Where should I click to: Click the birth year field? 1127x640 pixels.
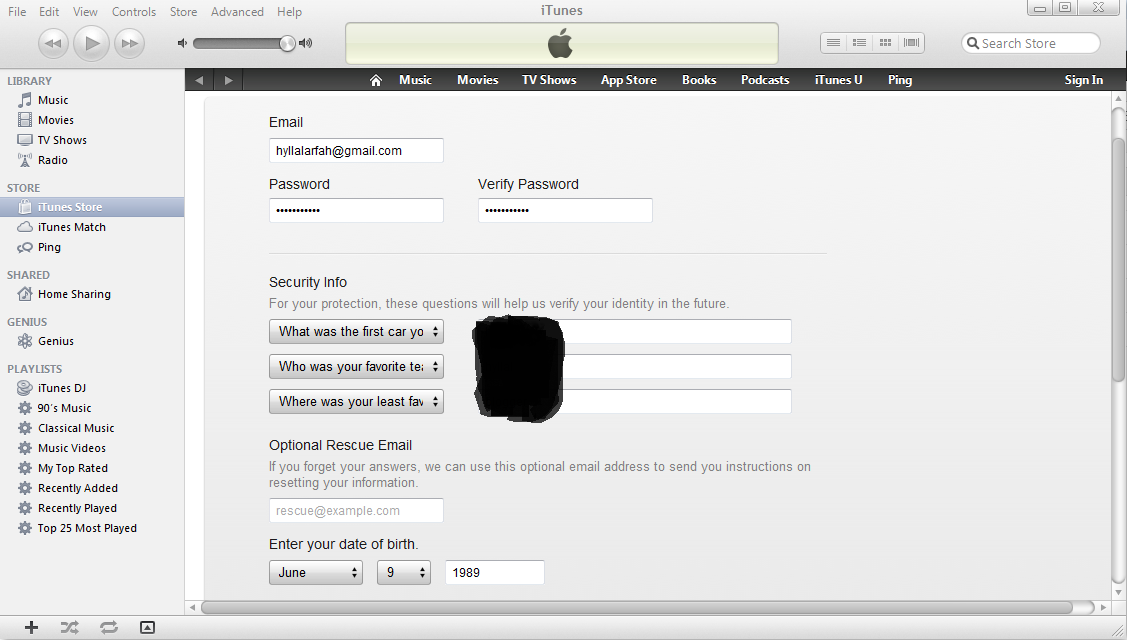point(494,572)
